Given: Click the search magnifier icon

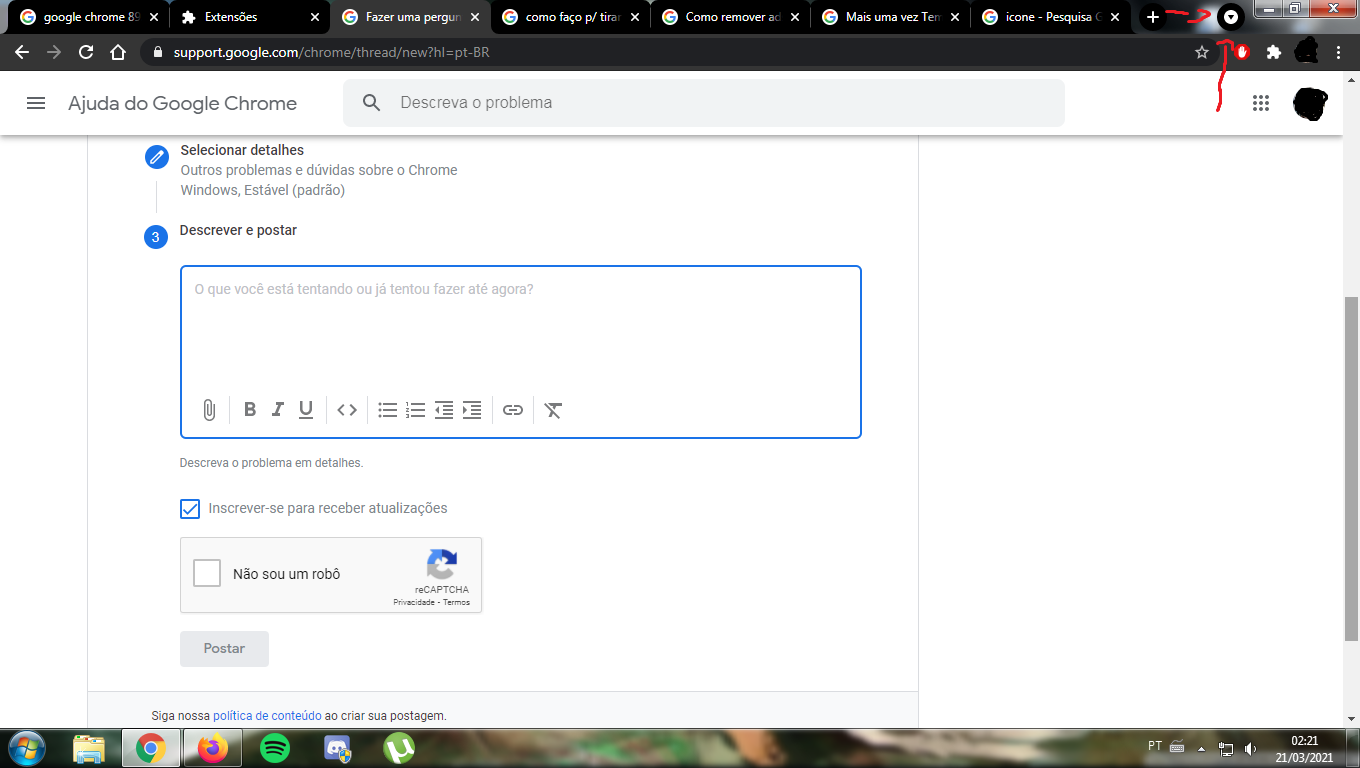Looking at the screenshot, I should coord(371,102).
